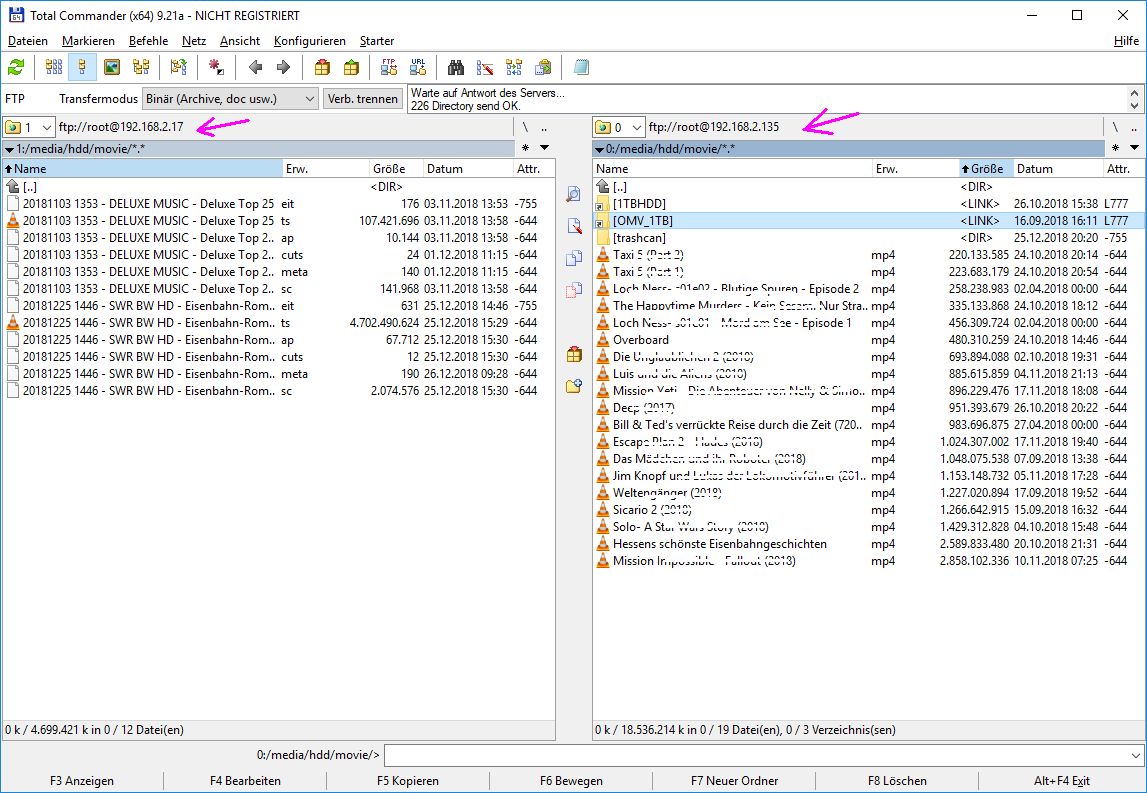Switch to Brief view mode icon

point(53,67)
